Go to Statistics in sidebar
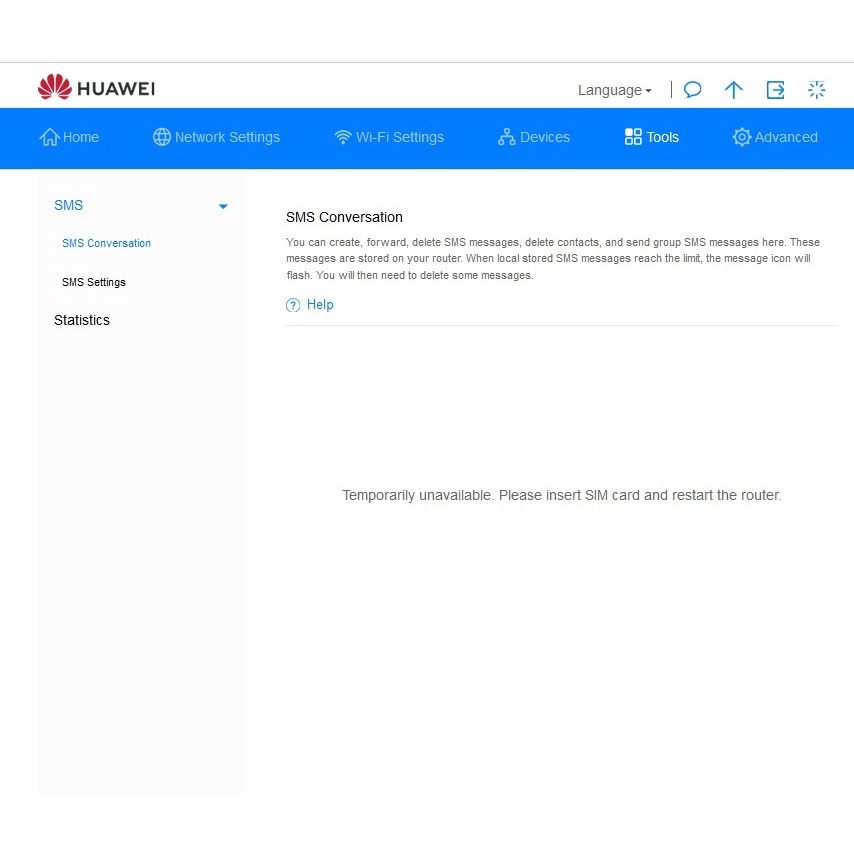854x854 pixels. click(82, 320)
